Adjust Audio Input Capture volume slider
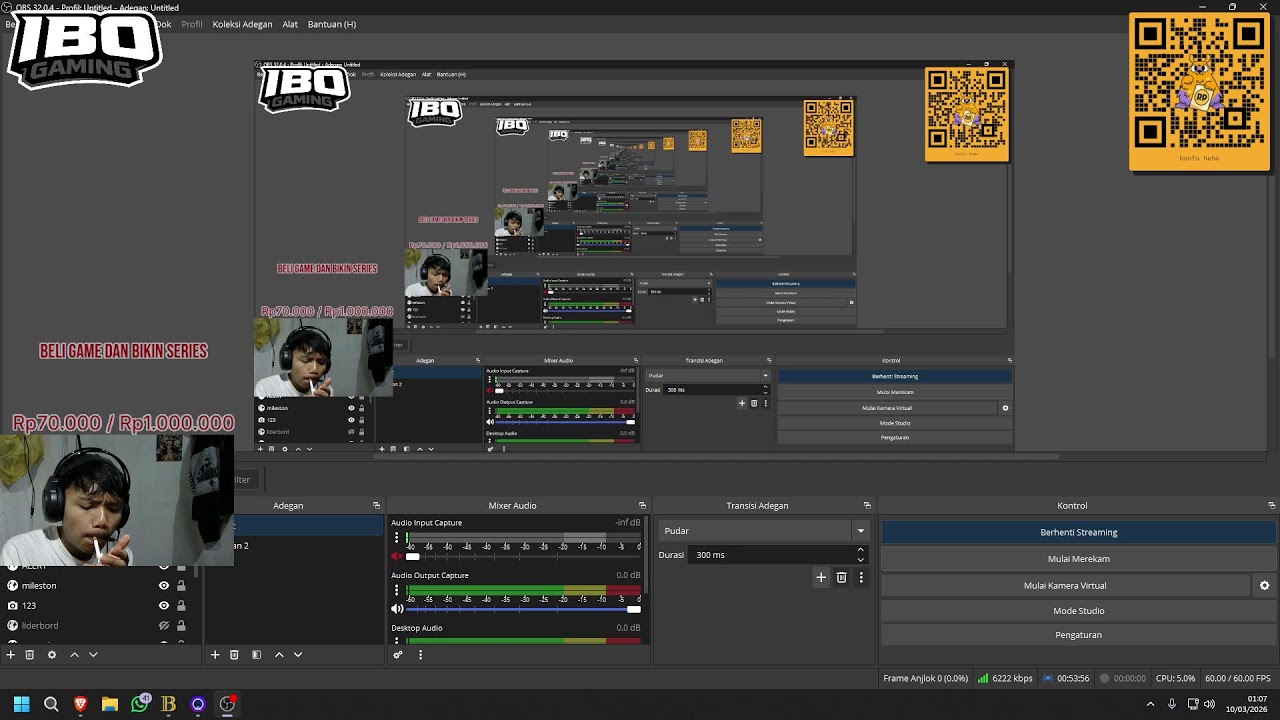Screen dimensions: 1280x720 tap(522, 556)
